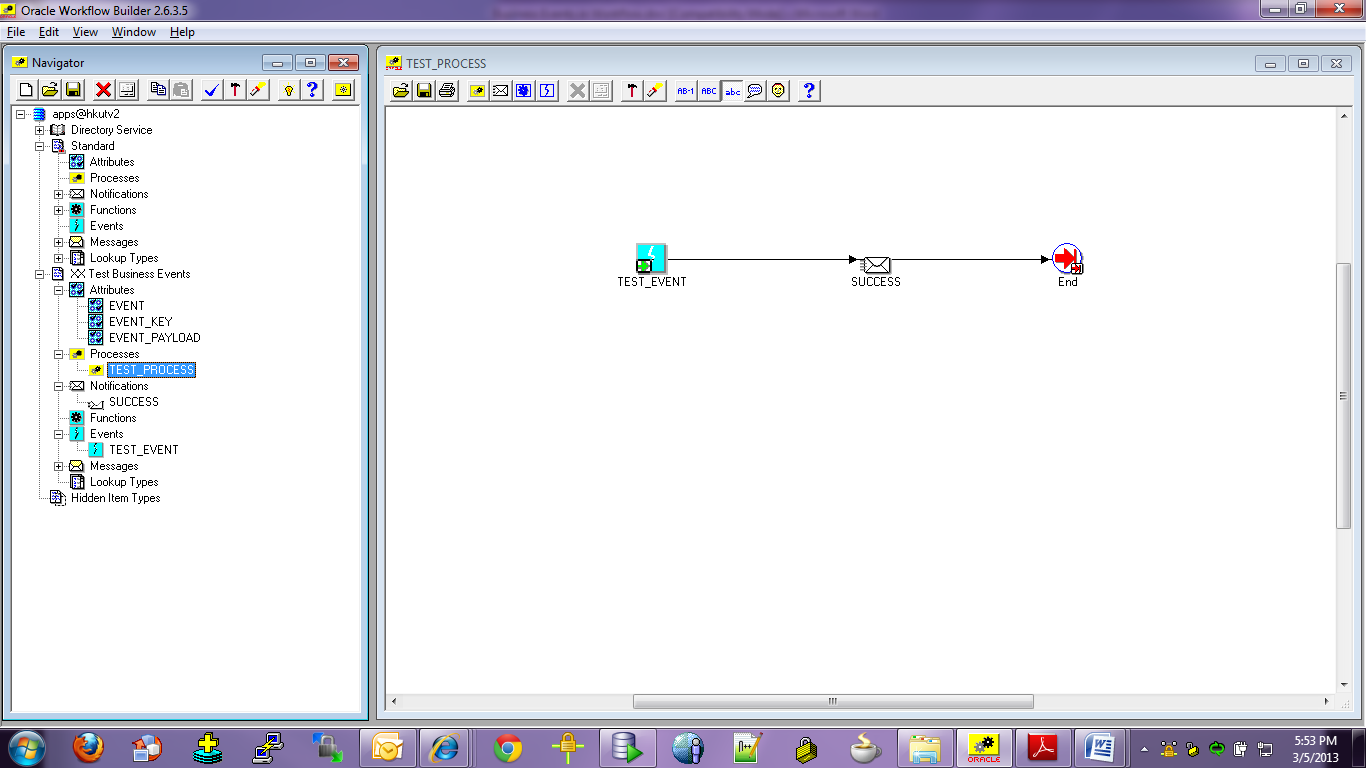Collapse Attributes under Test Business Events
Image resolution: width=1366 pixels, height=768 pixels.
coord(59,290)
